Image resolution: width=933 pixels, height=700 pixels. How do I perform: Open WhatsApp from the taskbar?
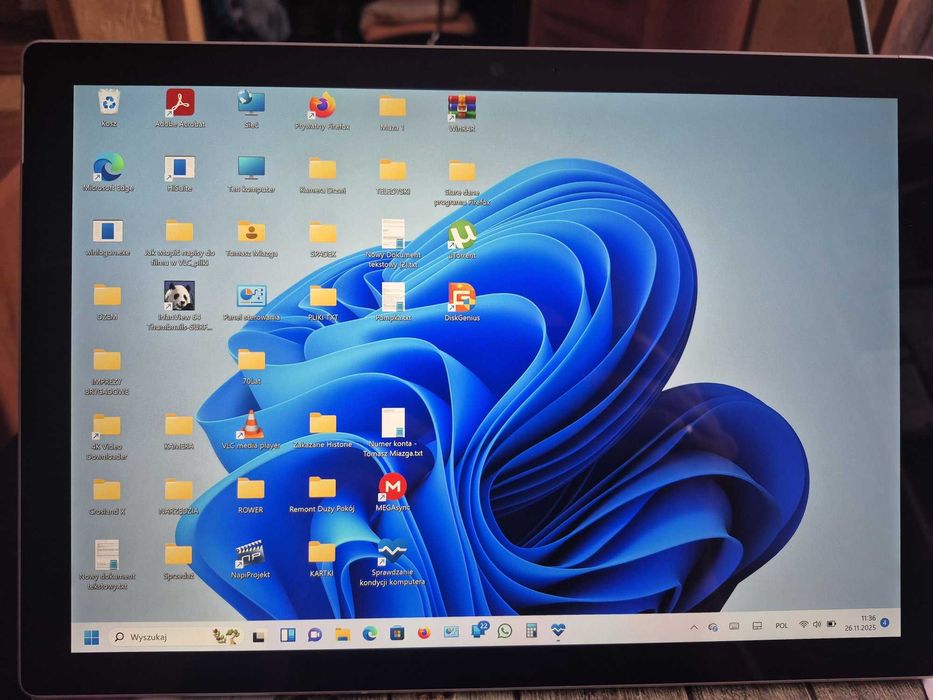point(505,631)
